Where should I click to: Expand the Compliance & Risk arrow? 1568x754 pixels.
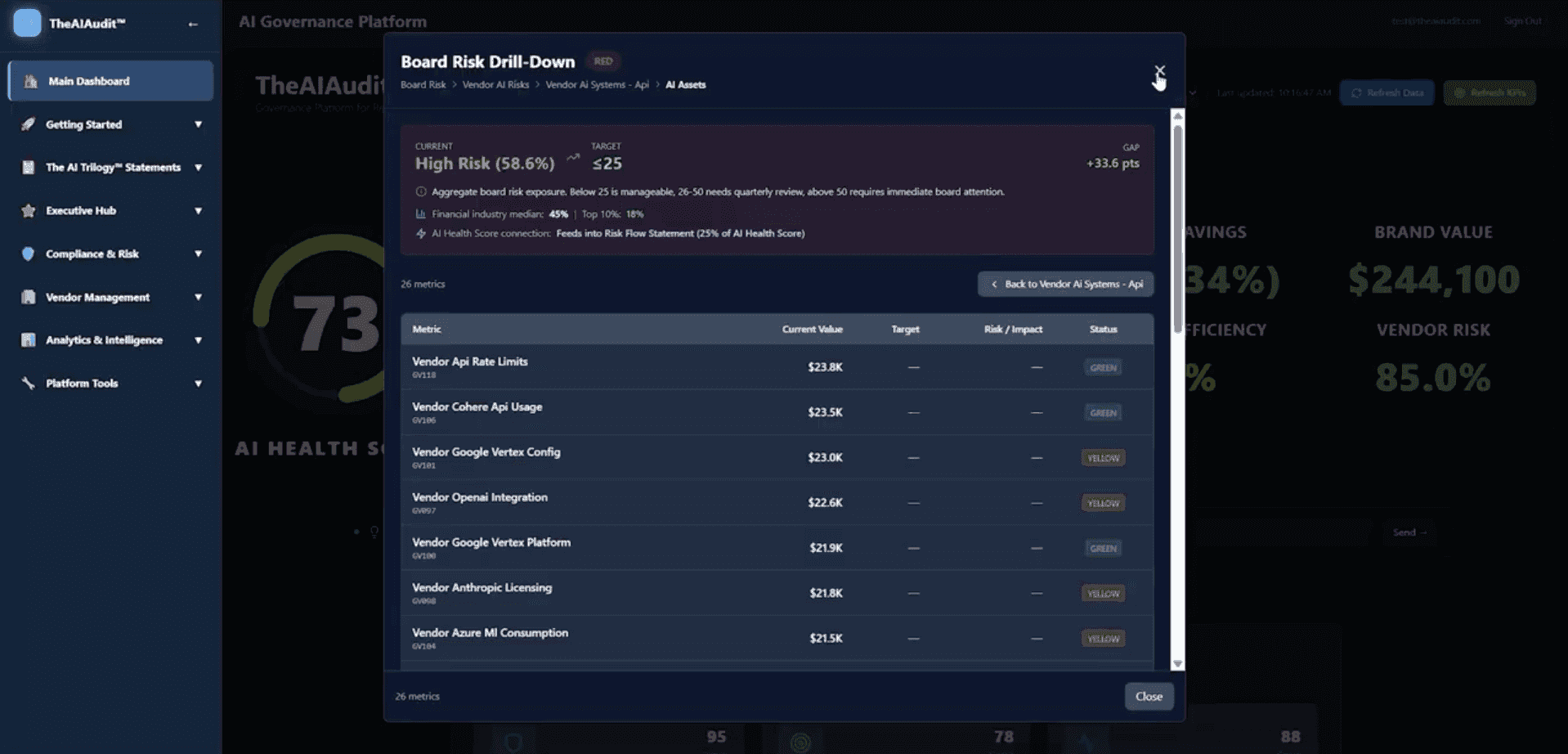(x=198, y=254)
